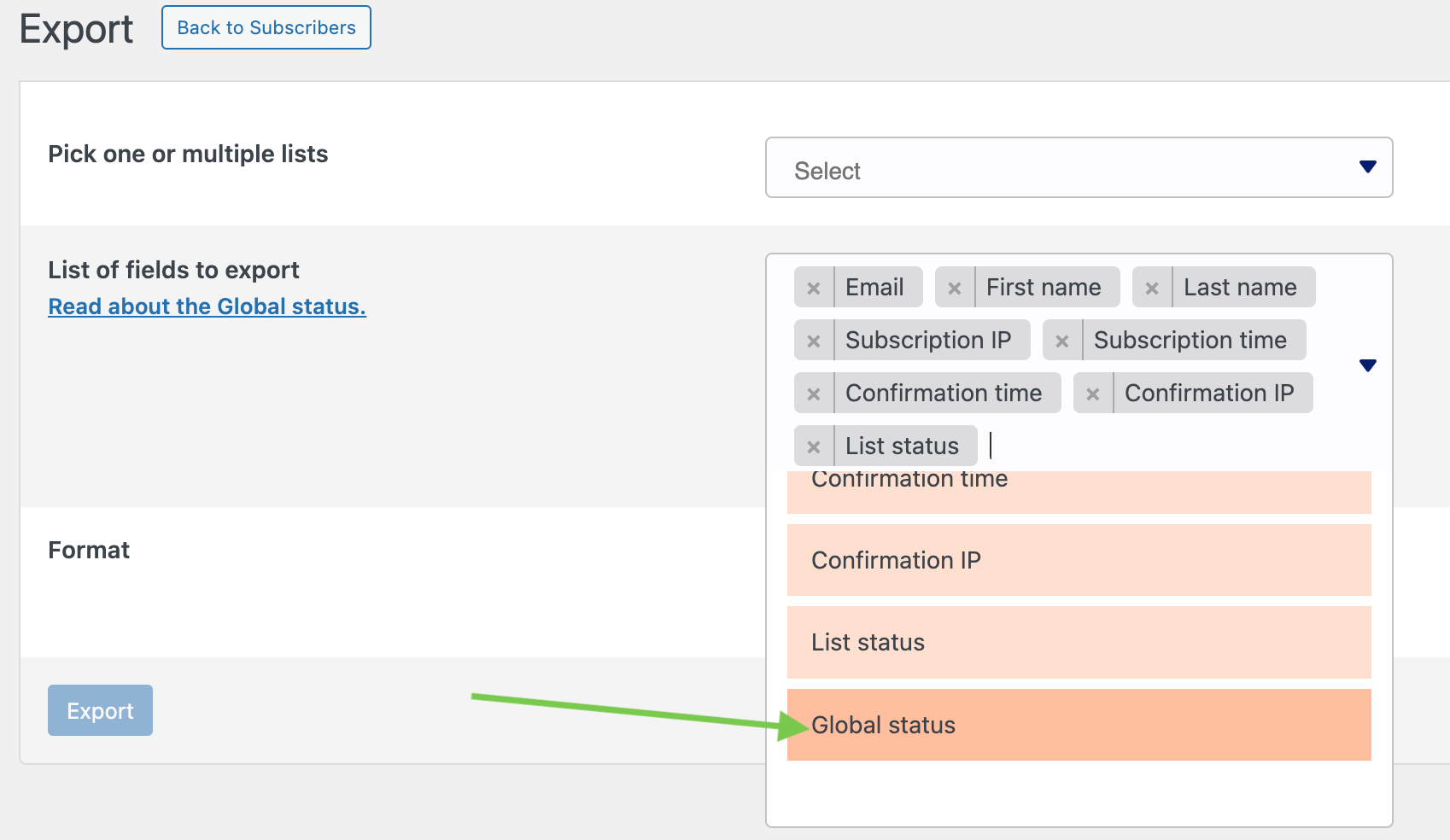Remove the Confirmation time tag
Image resolution: width=1450 pixels, height=840 pixels.
tap(814, 394)
